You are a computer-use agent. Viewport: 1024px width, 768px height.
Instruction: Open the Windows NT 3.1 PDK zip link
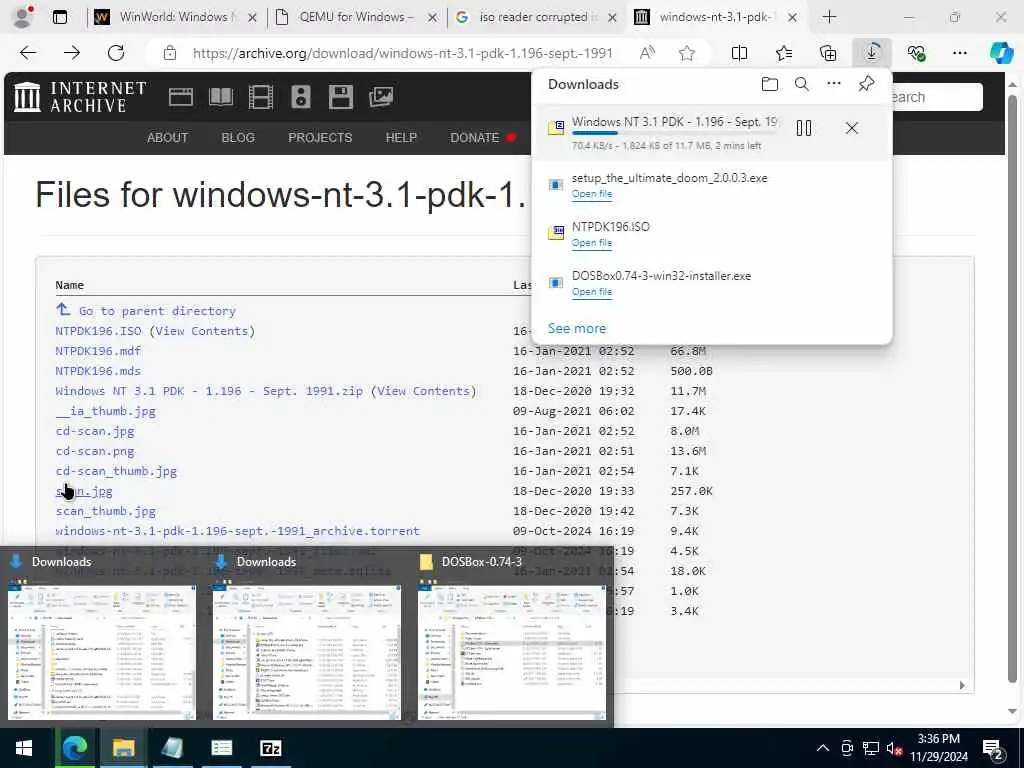209,391
